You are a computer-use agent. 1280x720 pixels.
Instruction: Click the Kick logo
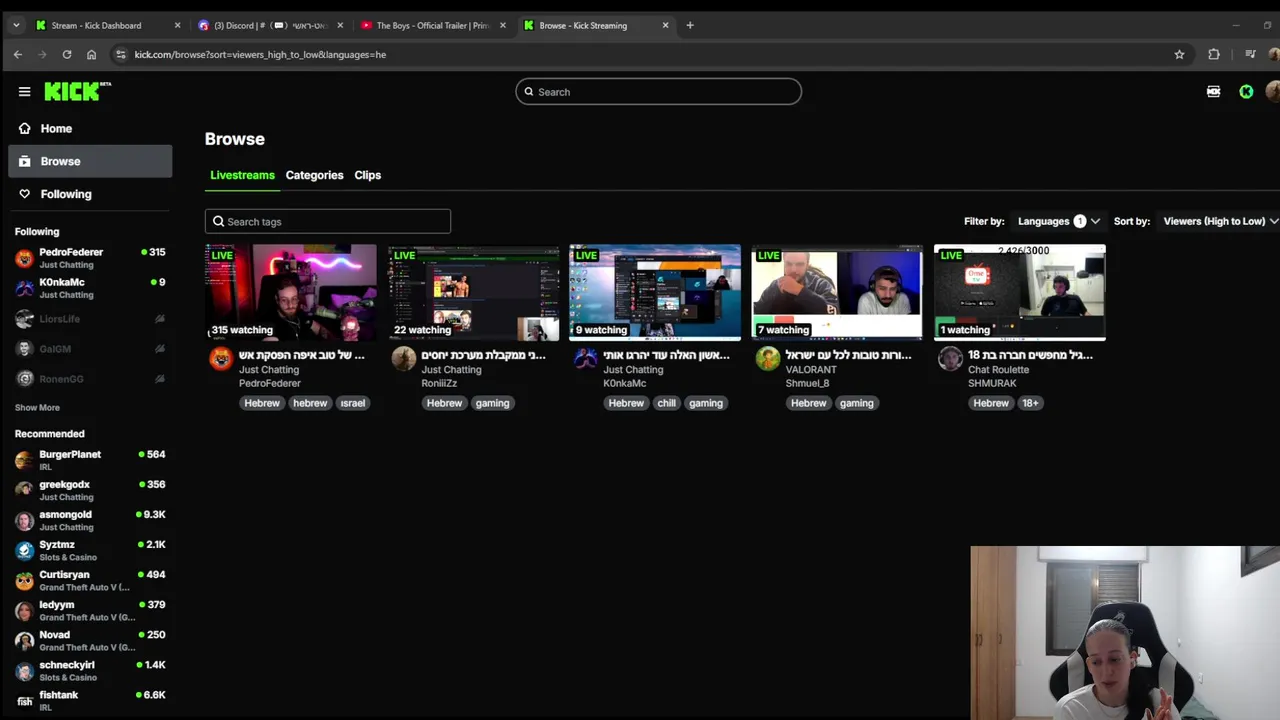tap(77, 91)
